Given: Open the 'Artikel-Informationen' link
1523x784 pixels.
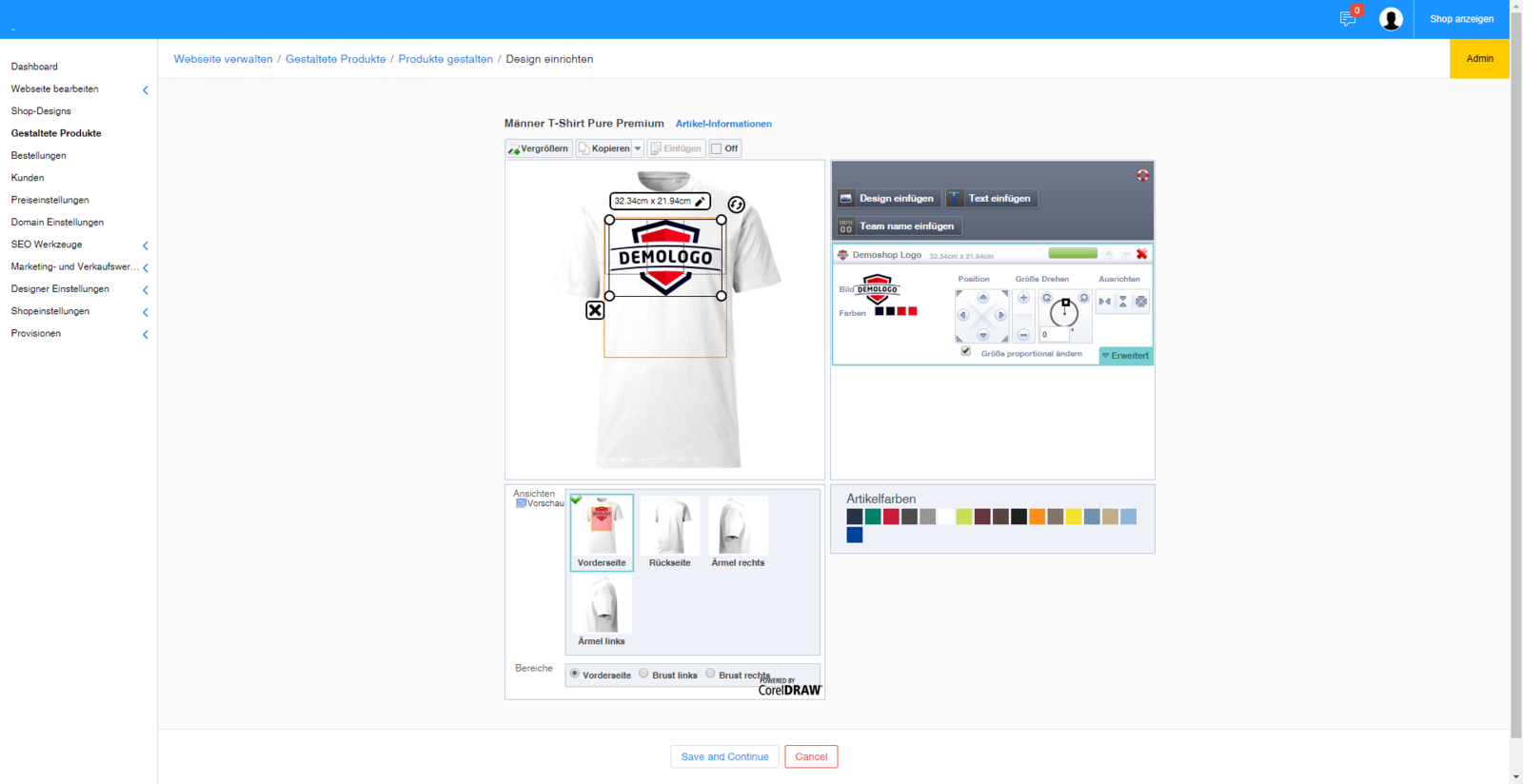Looking at the screenshot, I should click(x=723, y=124).
